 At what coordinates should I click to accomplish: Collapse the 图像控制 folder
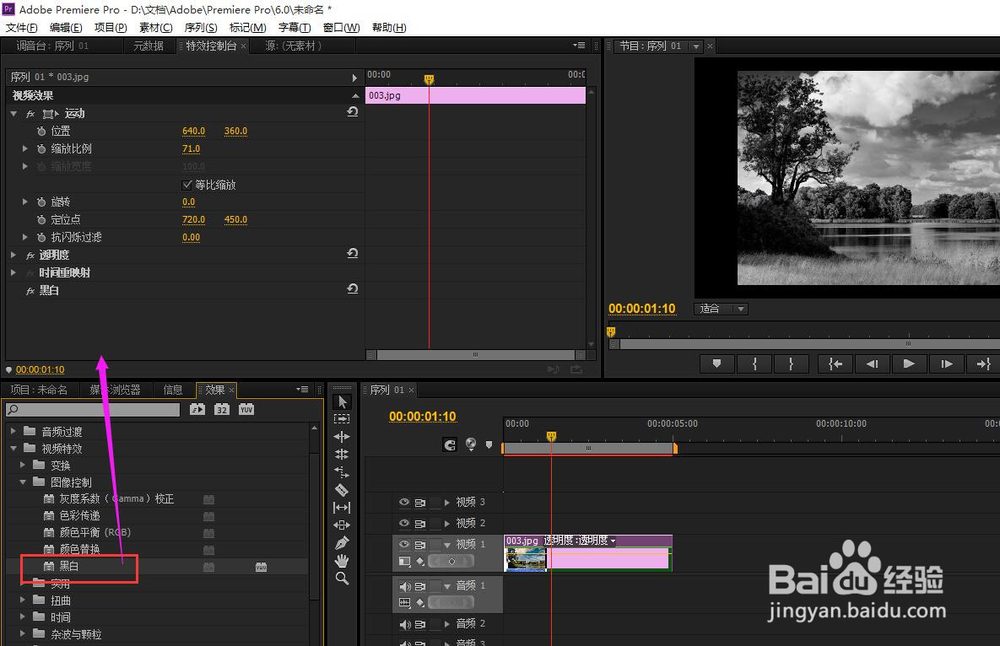tap(23, 482)
